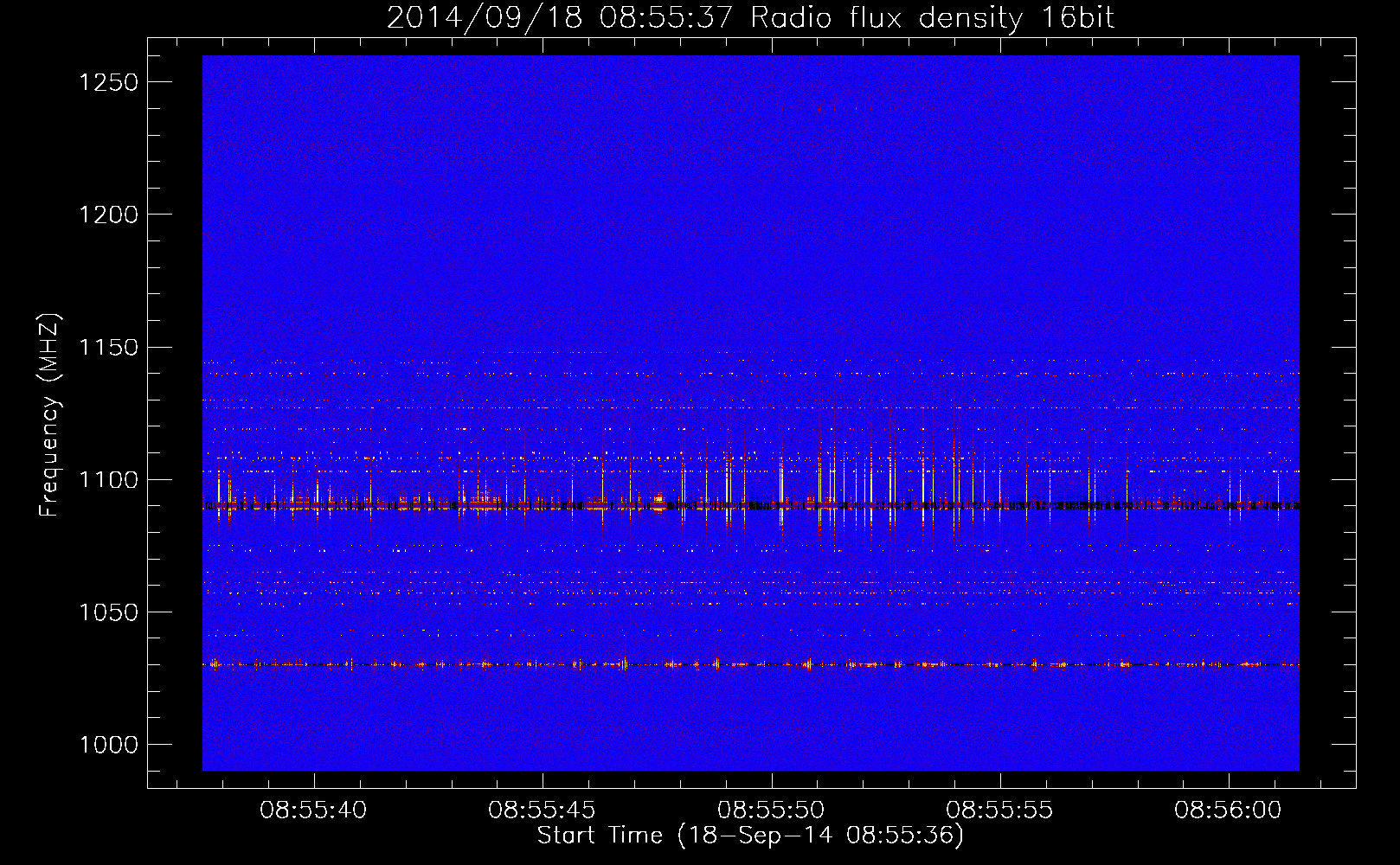Click the 1100 frequency tick label
The image size is (1400, 865).
108,480
